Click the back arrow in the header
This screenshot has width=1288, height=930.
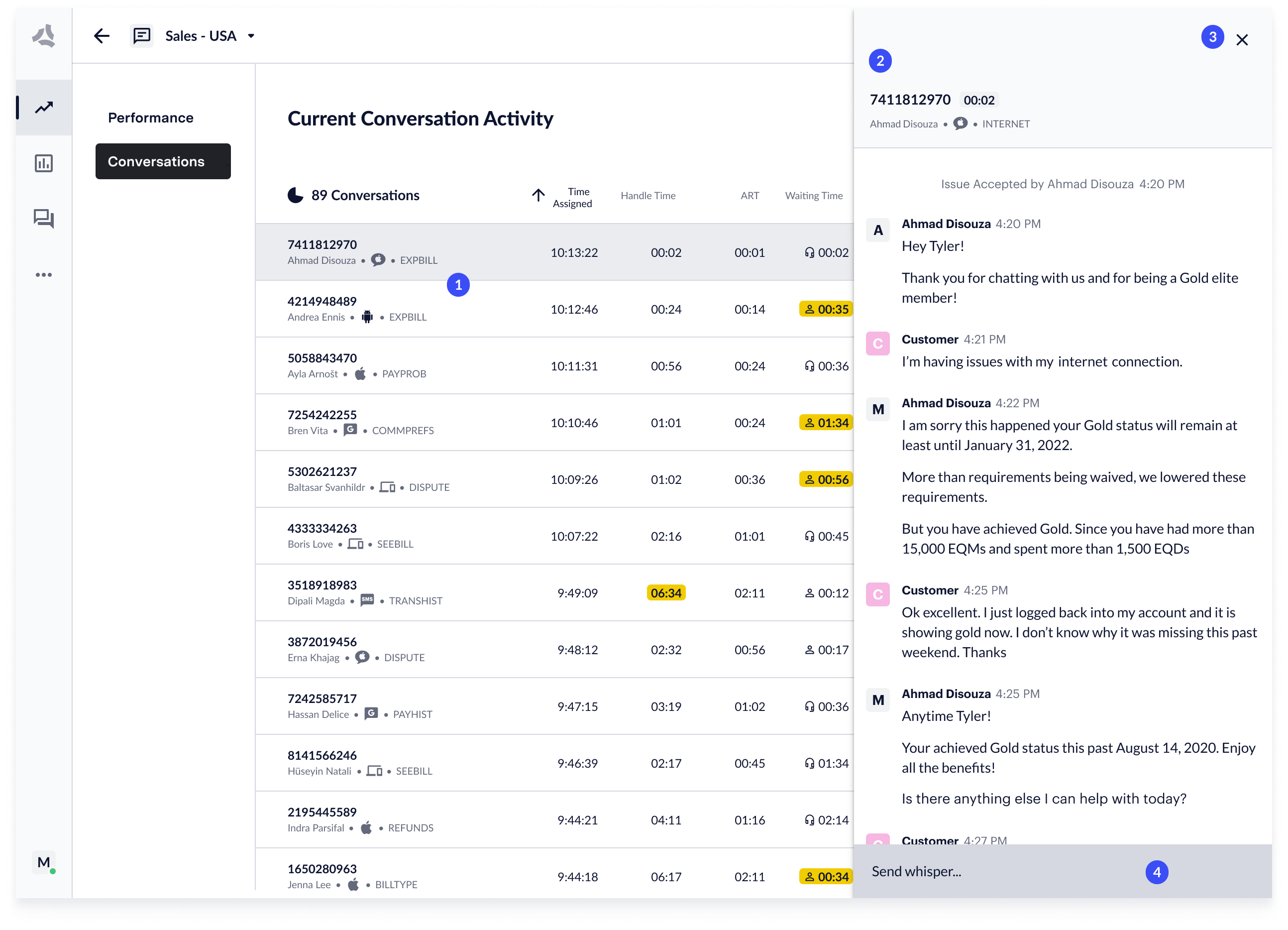102,36
